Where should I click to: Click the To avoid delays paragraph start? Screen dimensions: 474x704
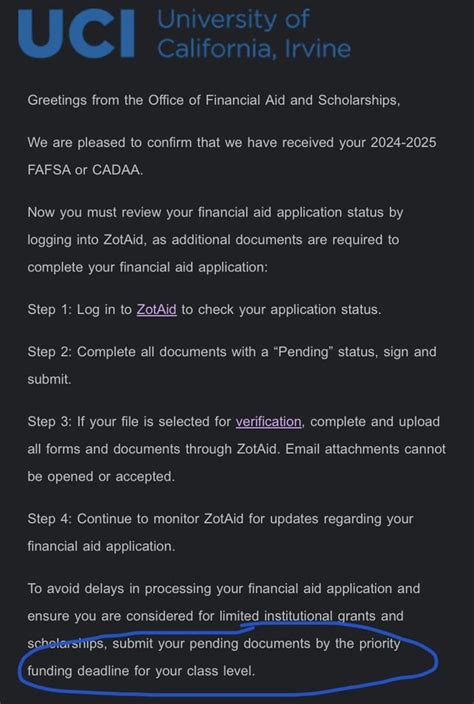[x=76, y=589]
